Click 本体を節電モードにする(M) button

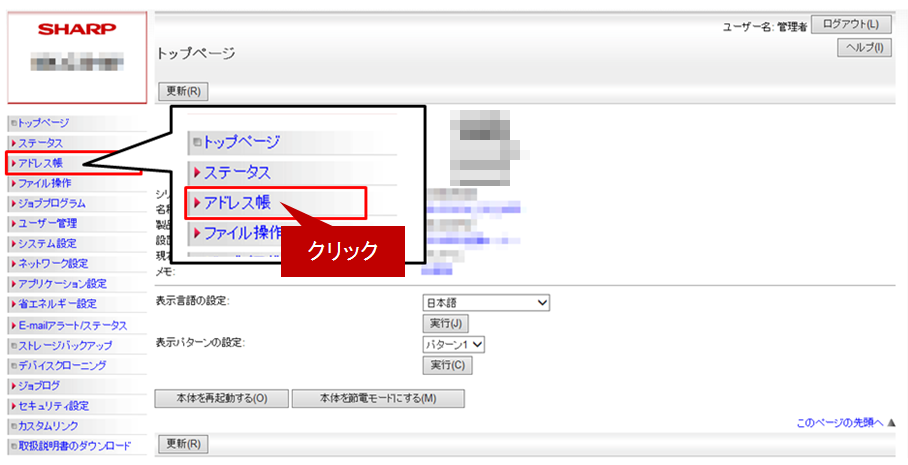tap(378, 398)
